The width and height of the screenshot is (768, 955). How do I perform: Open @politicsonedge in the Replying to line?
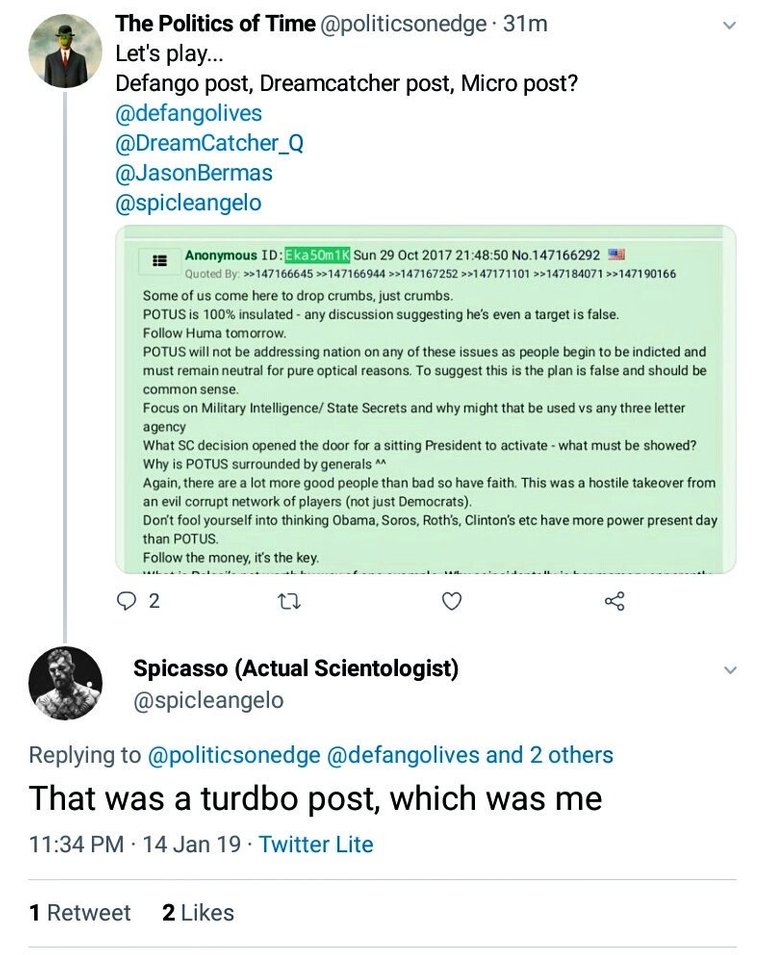click(x=233, y=755)
